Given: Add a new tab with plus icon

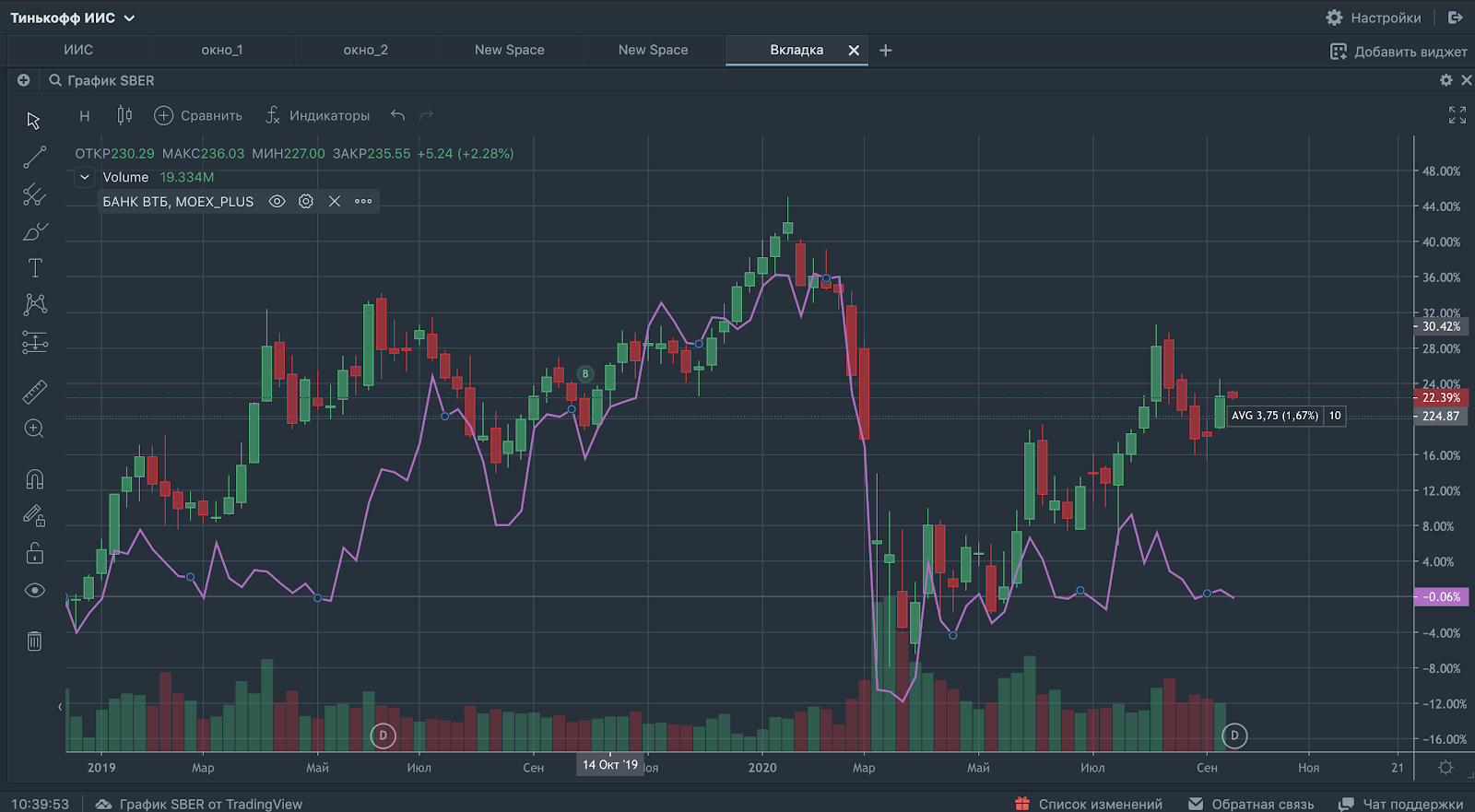Looking at the screenshot, I should (x=886, y=50).
